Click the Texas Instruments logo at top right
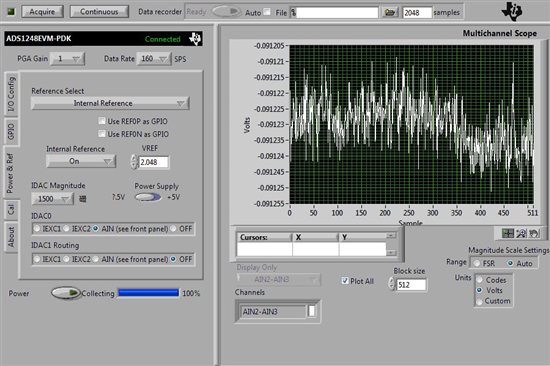Image resolution: width=550 pixels, height=366 pixels. tap(512, 12)
